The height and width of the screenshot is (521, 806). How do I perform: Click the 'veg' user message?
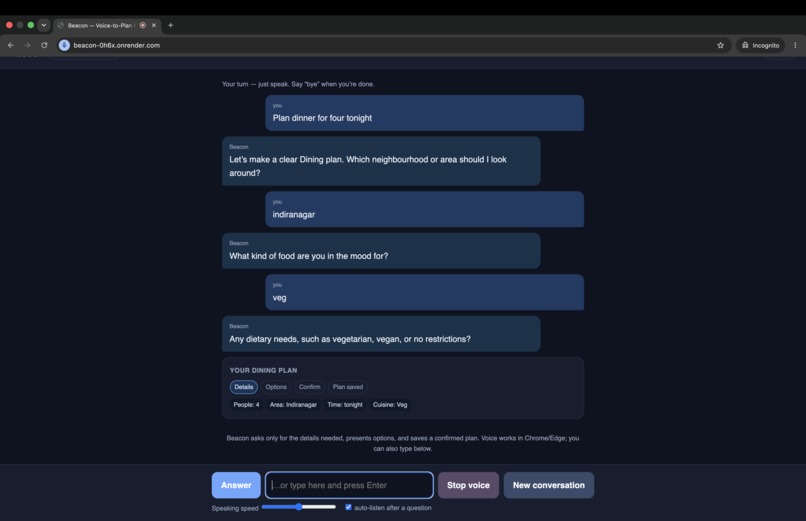click(425, 292)
